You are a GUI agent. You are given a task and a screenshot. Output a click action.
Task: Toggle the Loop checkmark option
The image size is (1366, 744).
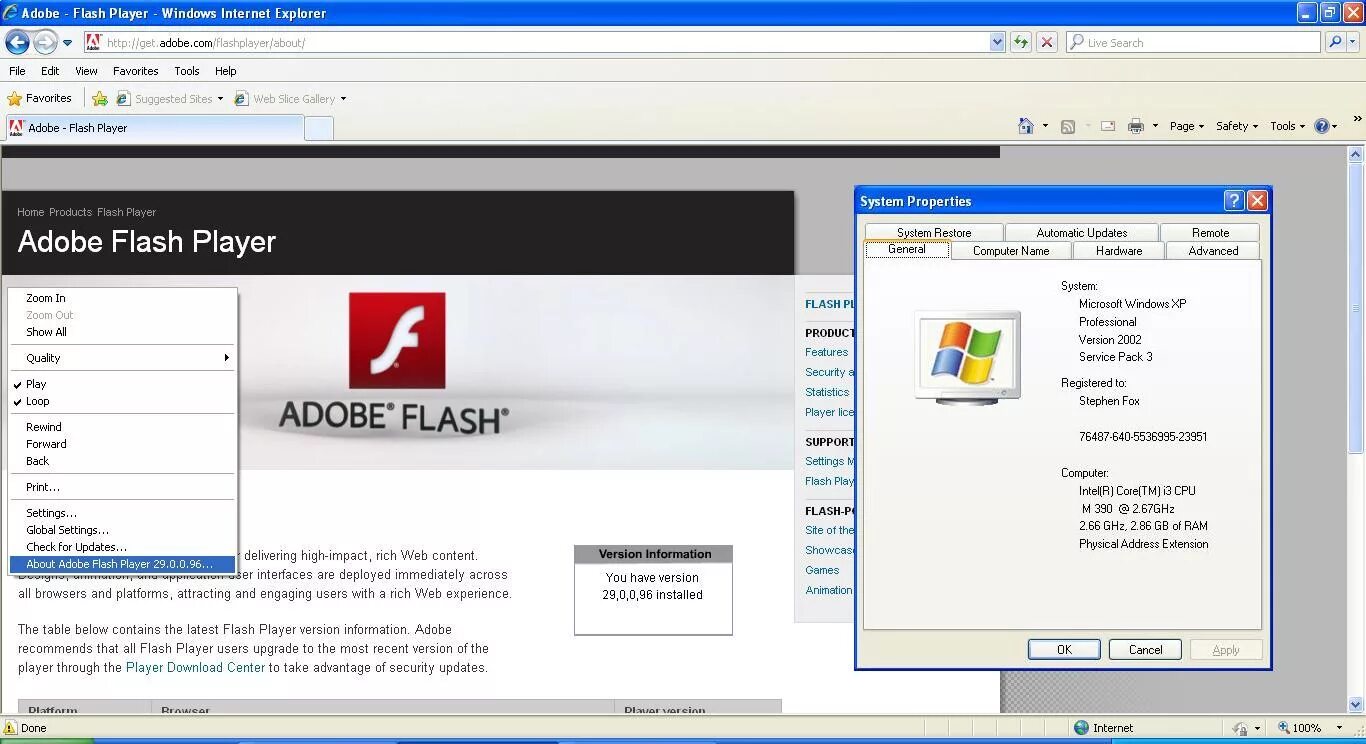[x=122, y=401]
